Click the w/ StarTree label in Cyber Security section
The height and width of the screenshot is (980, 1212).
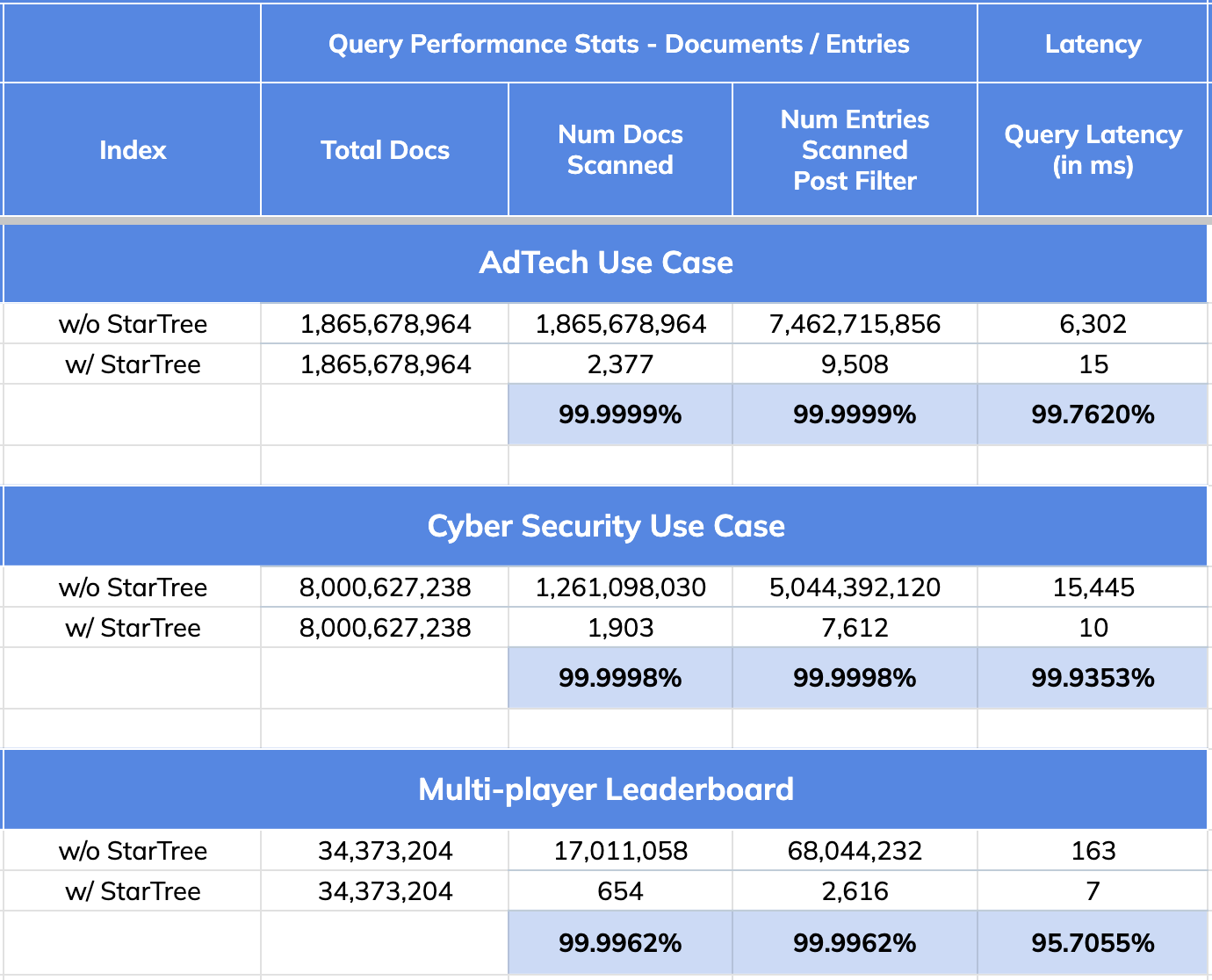tap(132, 627)
